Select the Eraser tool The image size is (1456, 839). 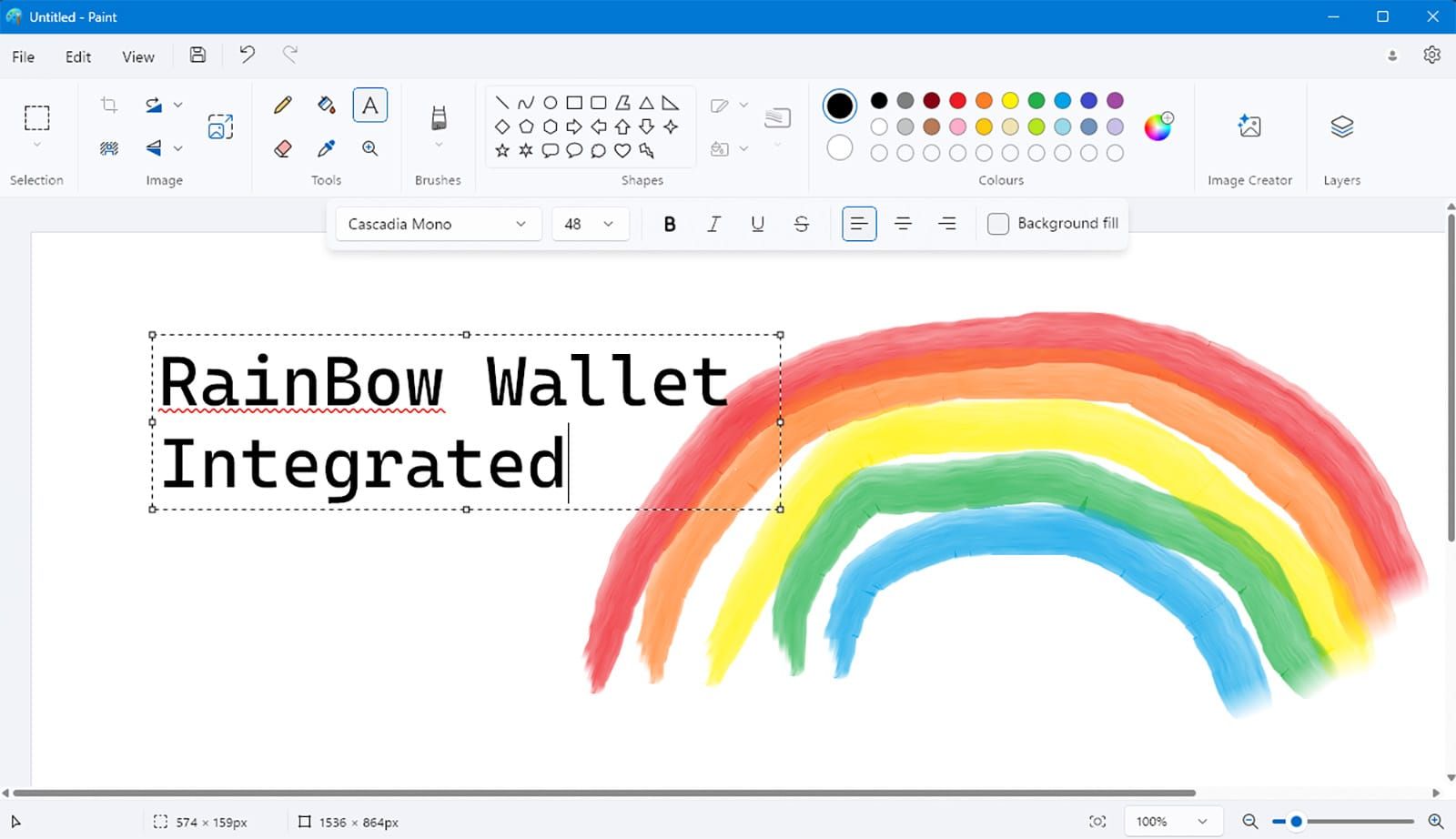point(282,148)
